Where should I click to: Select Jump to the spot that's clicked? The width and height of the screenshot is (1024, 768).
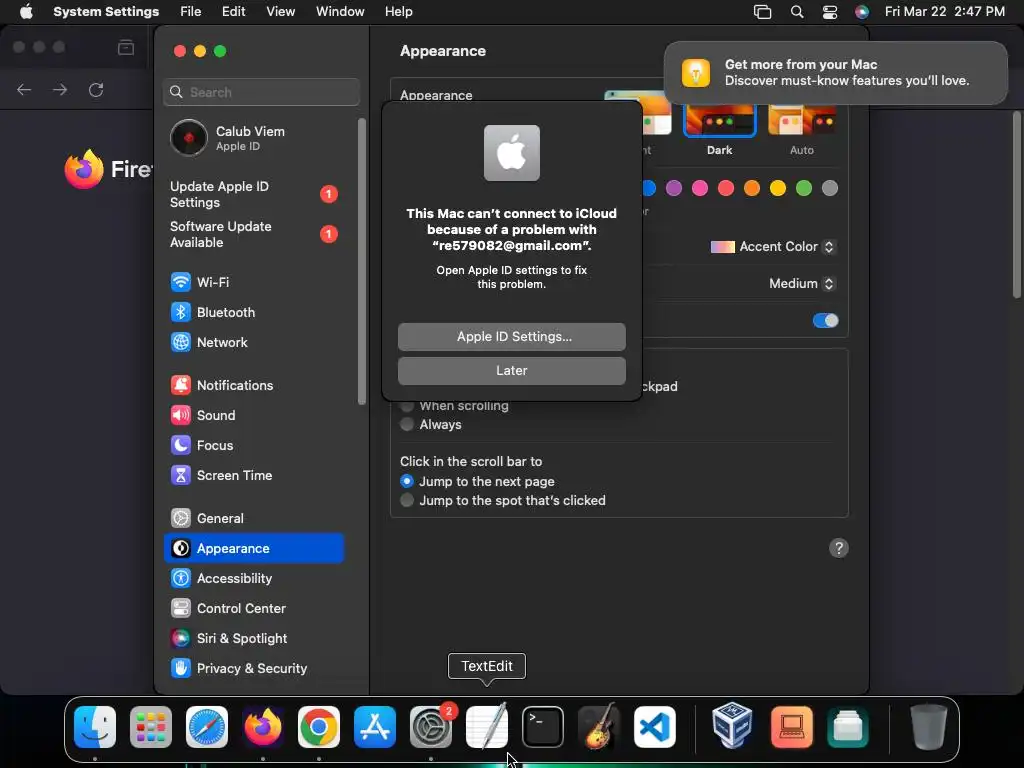pyautogui.click(x=407, y=500)
